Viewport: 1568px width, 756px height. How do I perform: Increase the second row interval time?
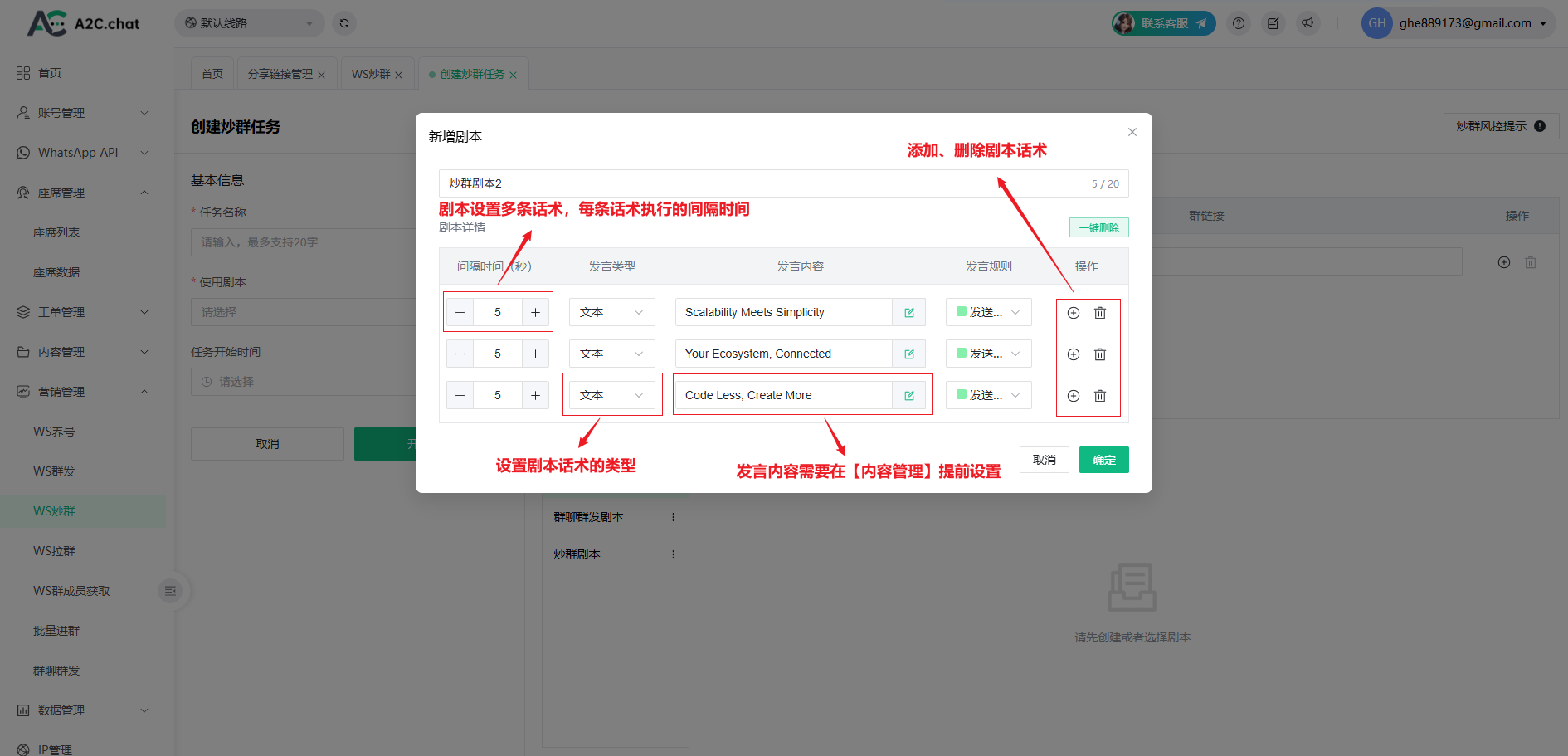(x=535, y=354)
